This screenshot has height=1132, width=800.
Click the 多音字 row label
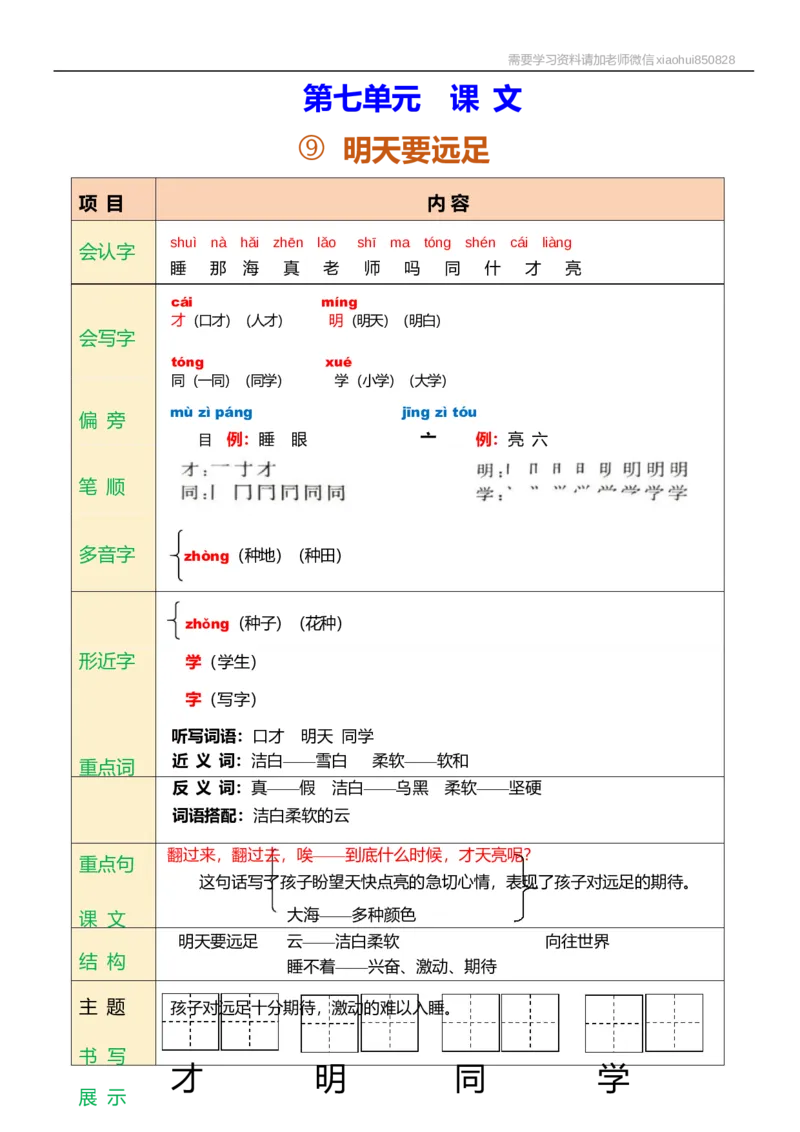108,555
